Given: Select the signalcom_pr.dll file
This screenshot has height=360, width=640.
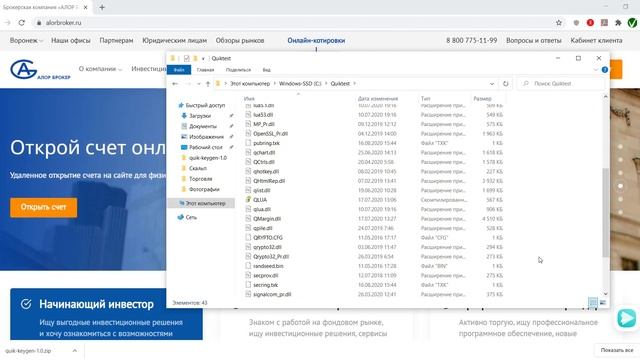Looking at the screenshot, I should pyautogui.click(x=272, y=294).
